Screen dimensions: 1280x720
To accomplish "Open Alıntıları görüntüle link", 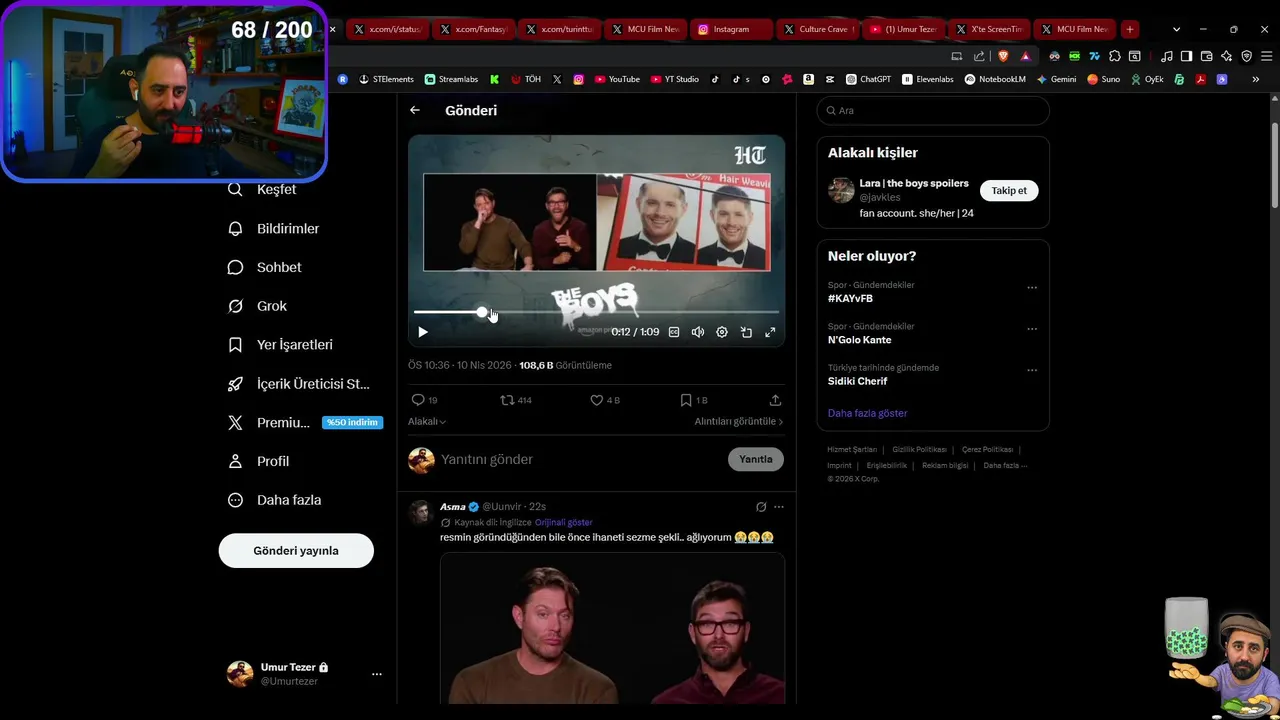I will point(739,422).
